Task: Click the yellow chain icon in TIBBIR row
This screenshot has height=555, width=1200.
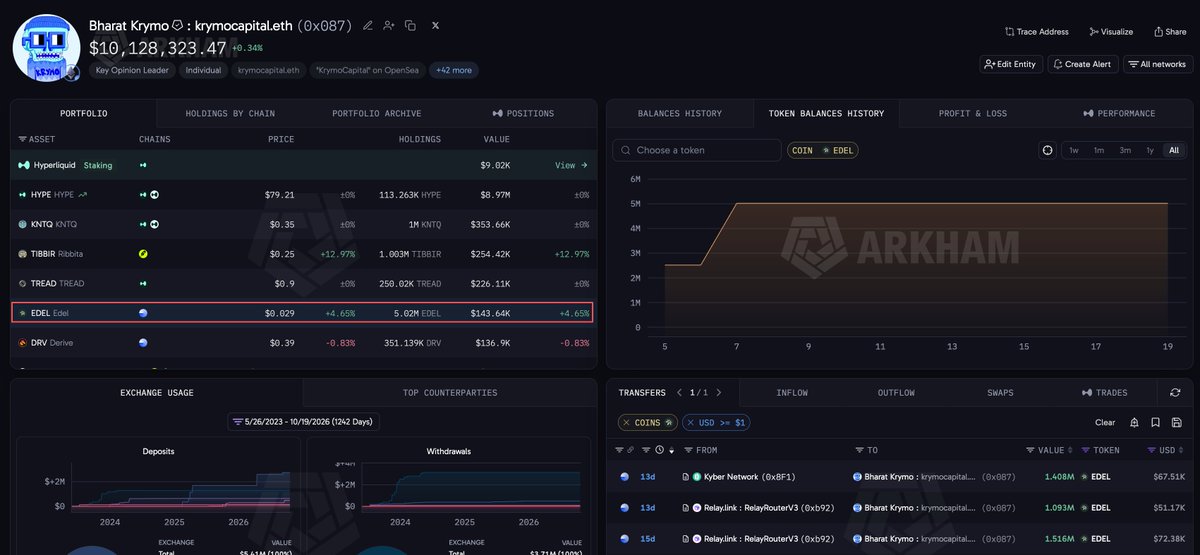Action: point(143,254)
